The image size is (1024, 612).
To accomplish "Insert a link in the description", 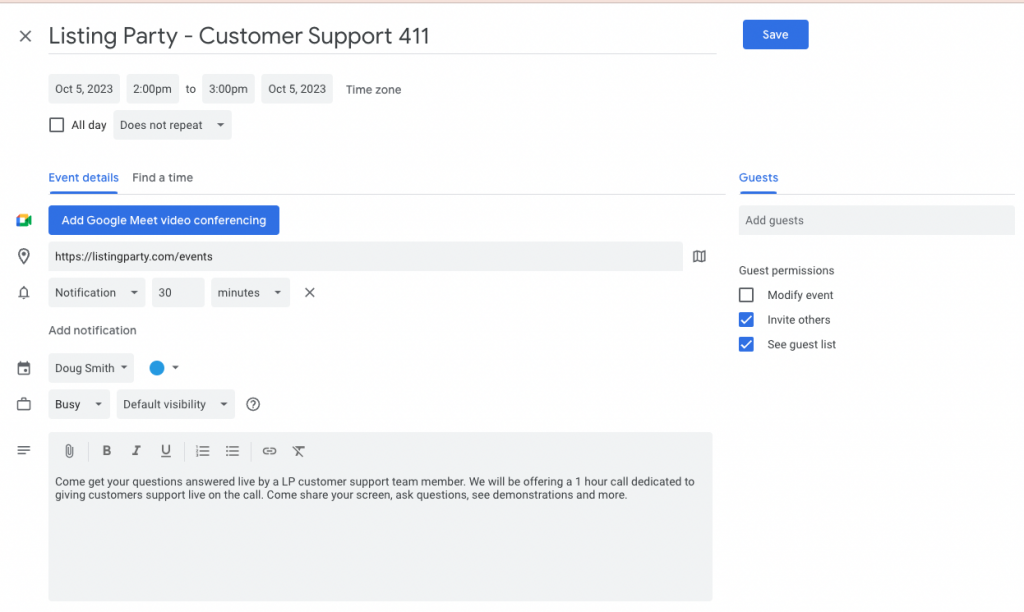I will click(x=269, y=451).
